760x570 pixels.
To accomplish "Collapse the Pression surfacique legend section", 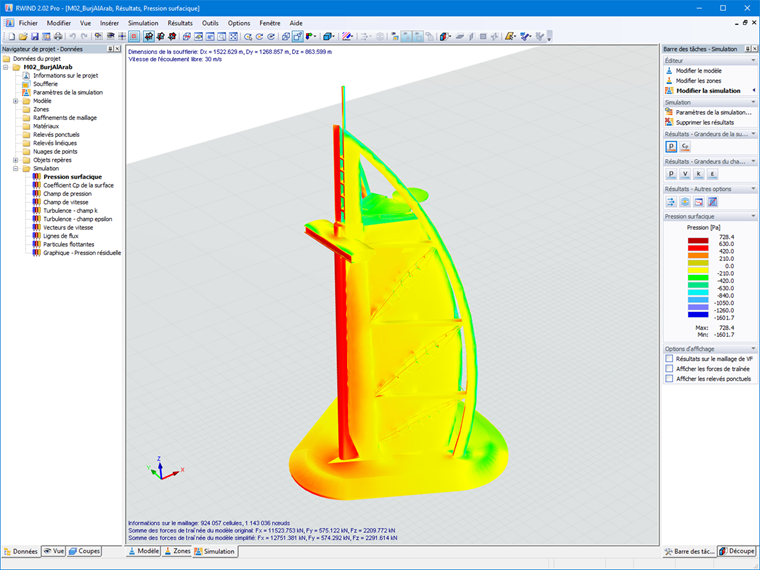I will [x=753, y=217].
